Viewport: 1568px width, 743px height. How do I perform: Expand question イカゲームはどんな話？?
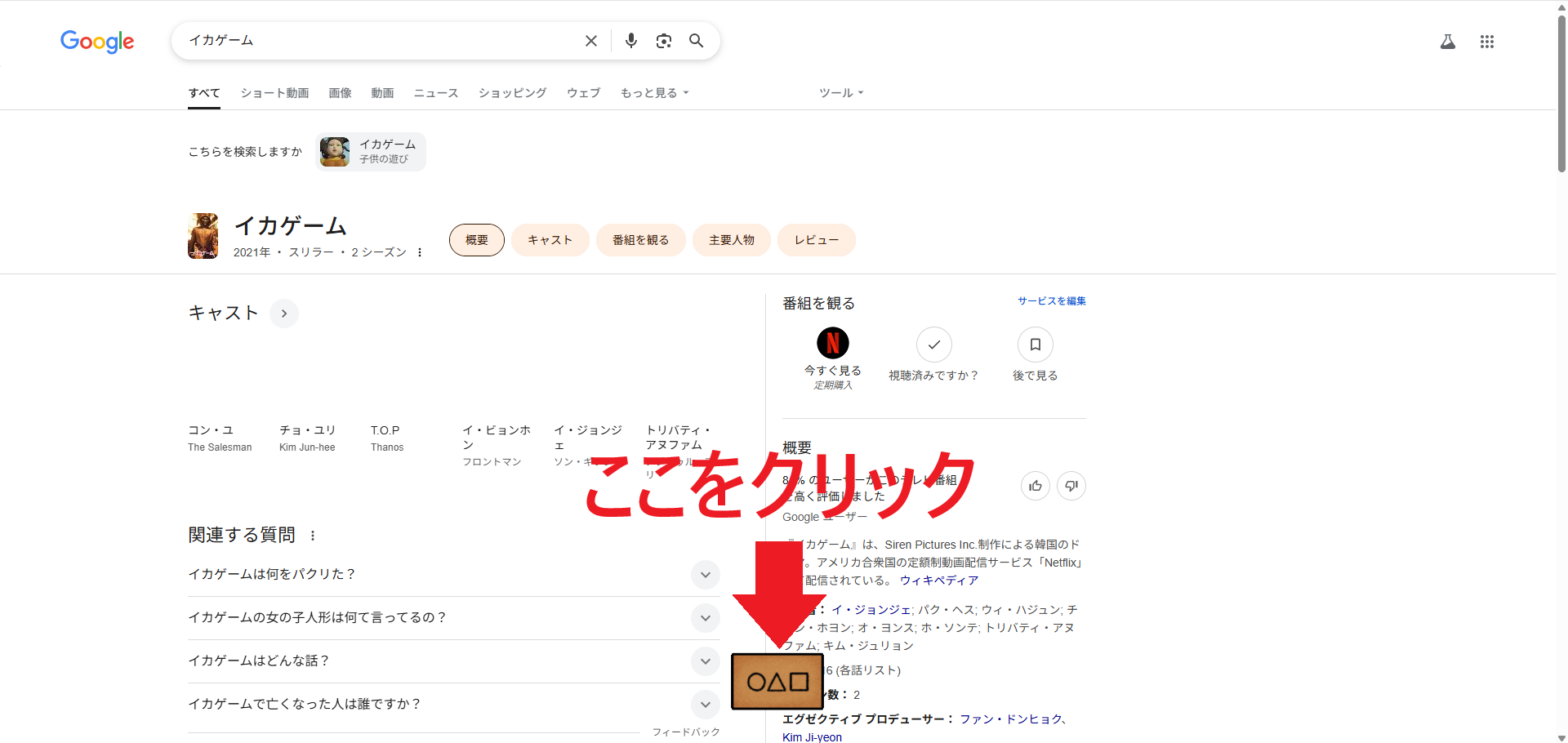pyautogui.click(x=454, y=661)
